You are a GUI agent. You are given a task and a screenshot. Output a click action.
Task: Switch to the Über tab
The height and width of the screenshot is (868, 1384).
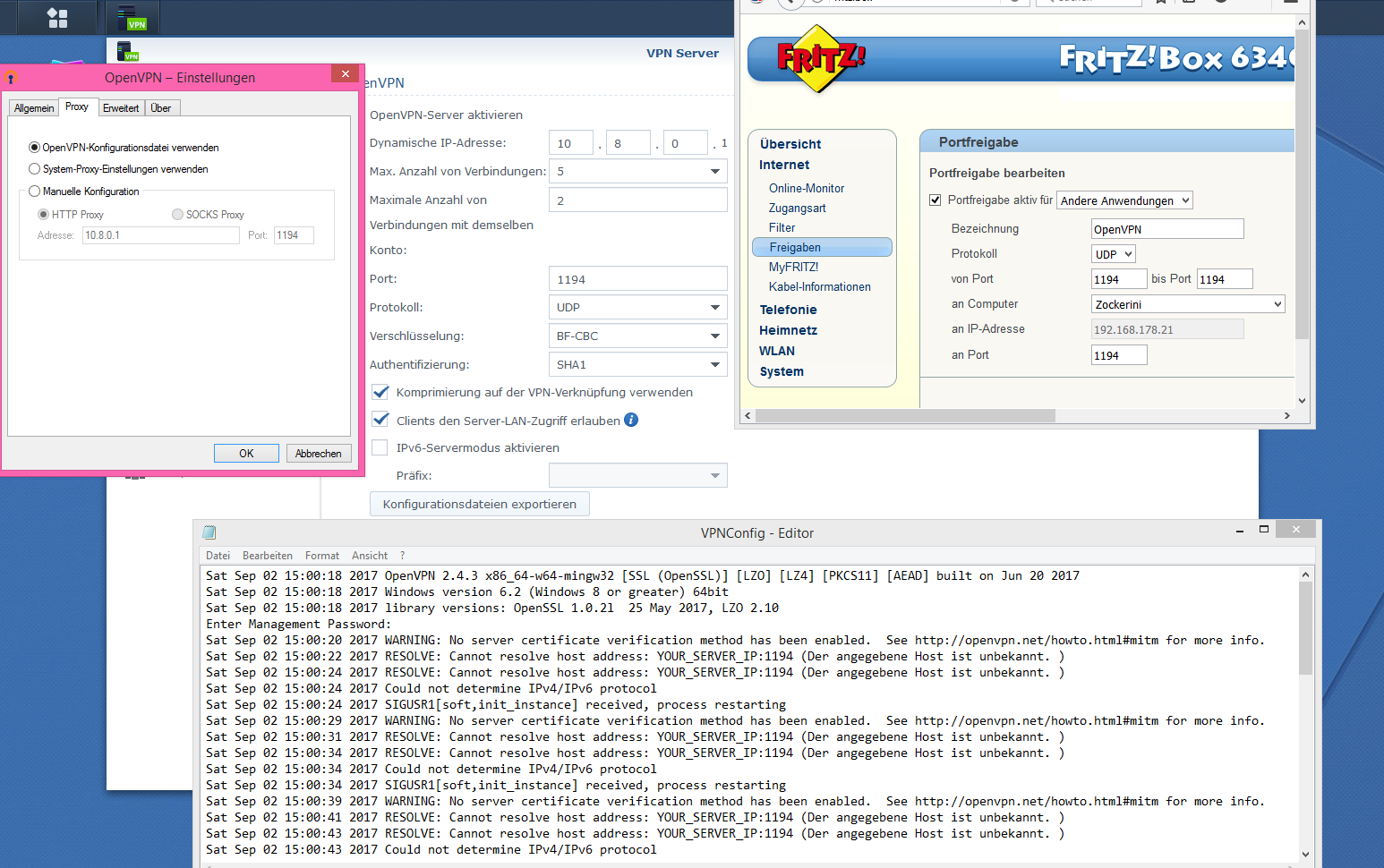(161, 108)
